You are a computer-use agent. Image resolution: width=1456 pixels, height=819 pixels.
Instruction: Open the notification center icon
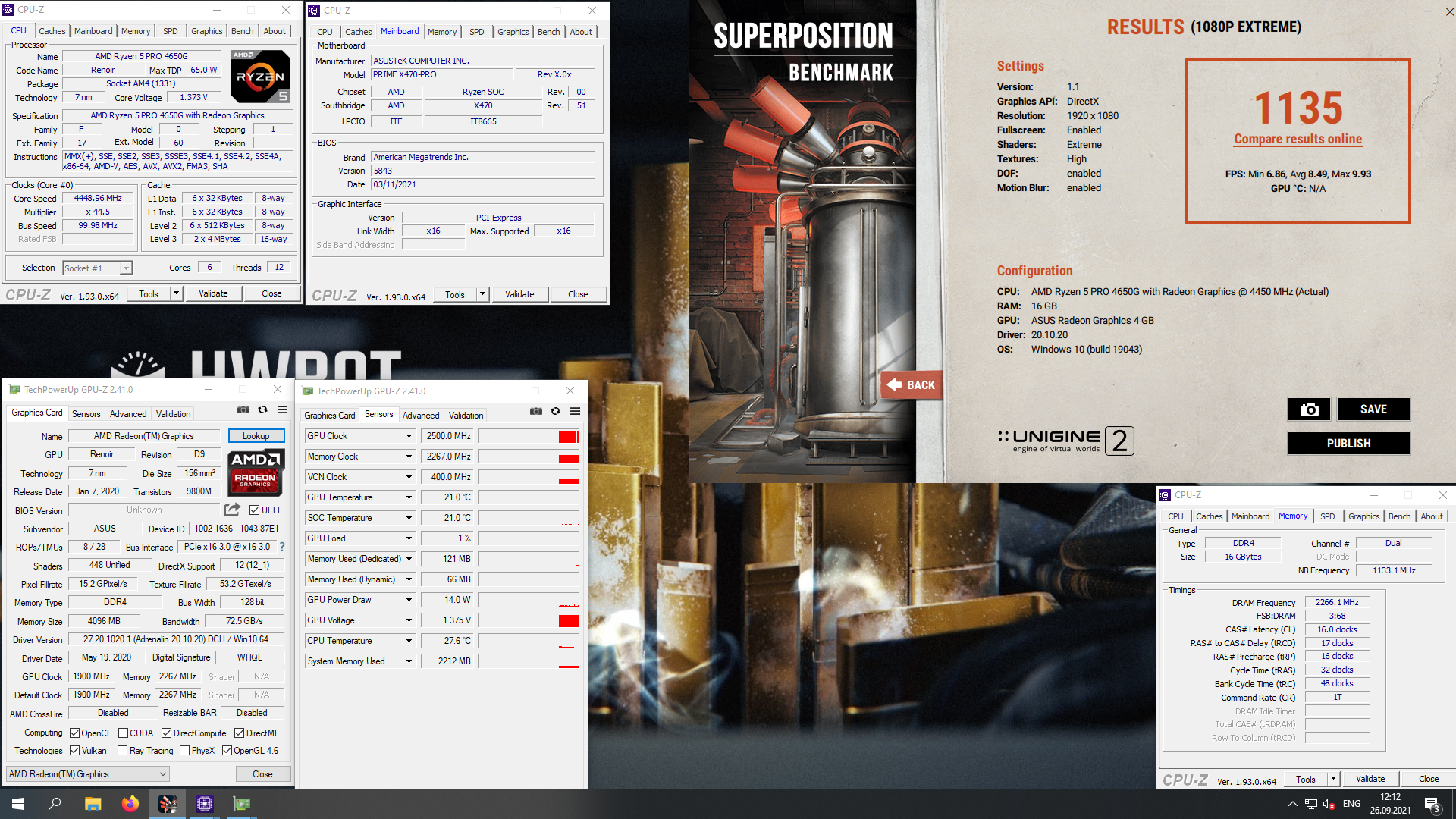[x=1432, y=804]
